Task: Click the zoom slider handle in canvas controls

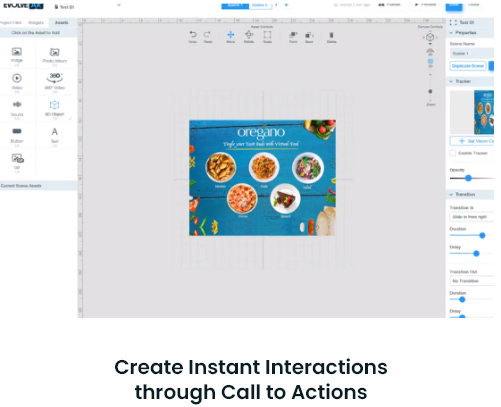Action: (430, 91)
